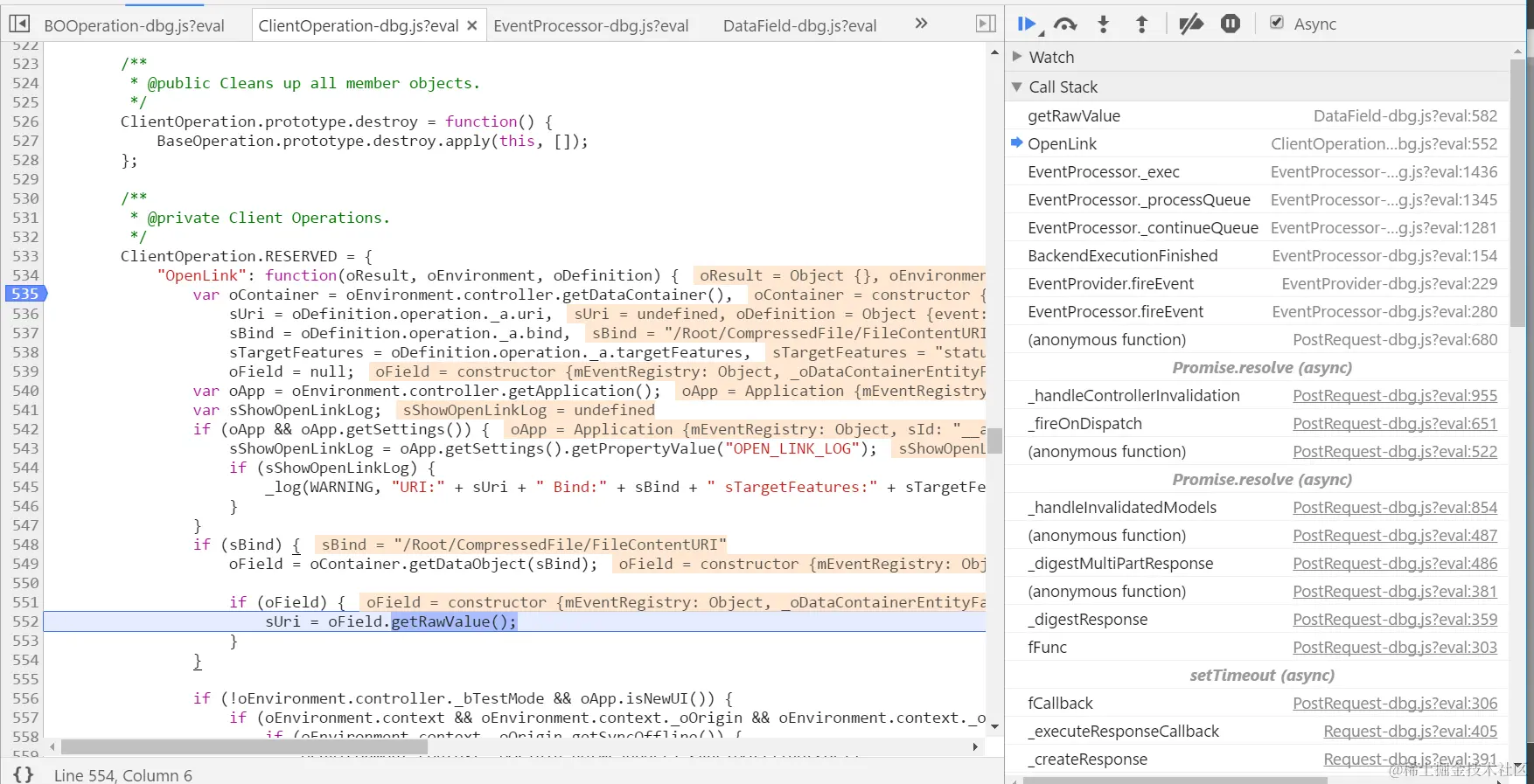
Task: Select _digestMultiPartResponse stack frame
Action: (x=1258, y=564)
